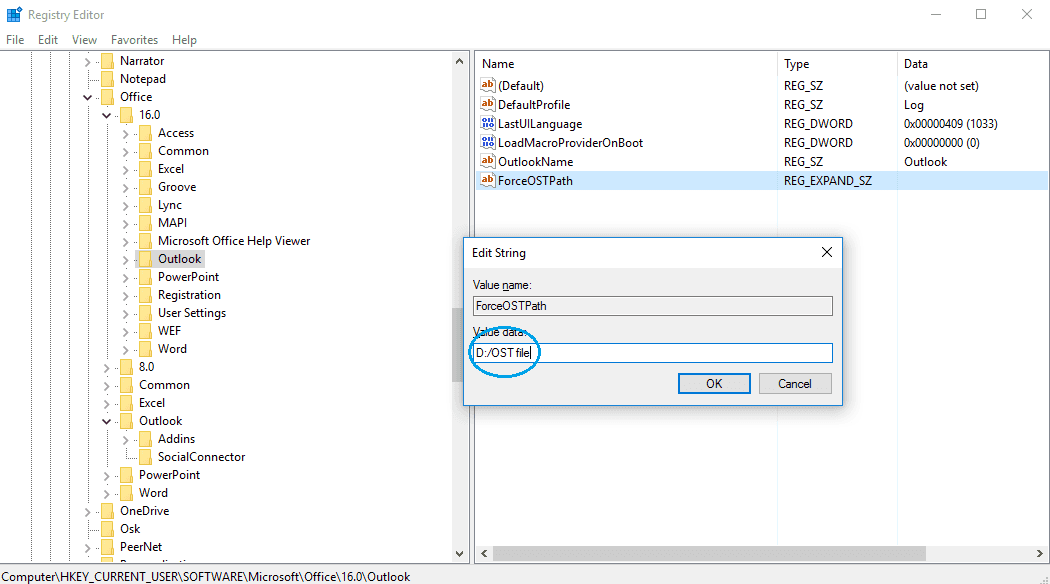Expand the User Settings key
The width and height of the screenshot is (1050, 584).
pyautogui.click(x=125, y=313)
